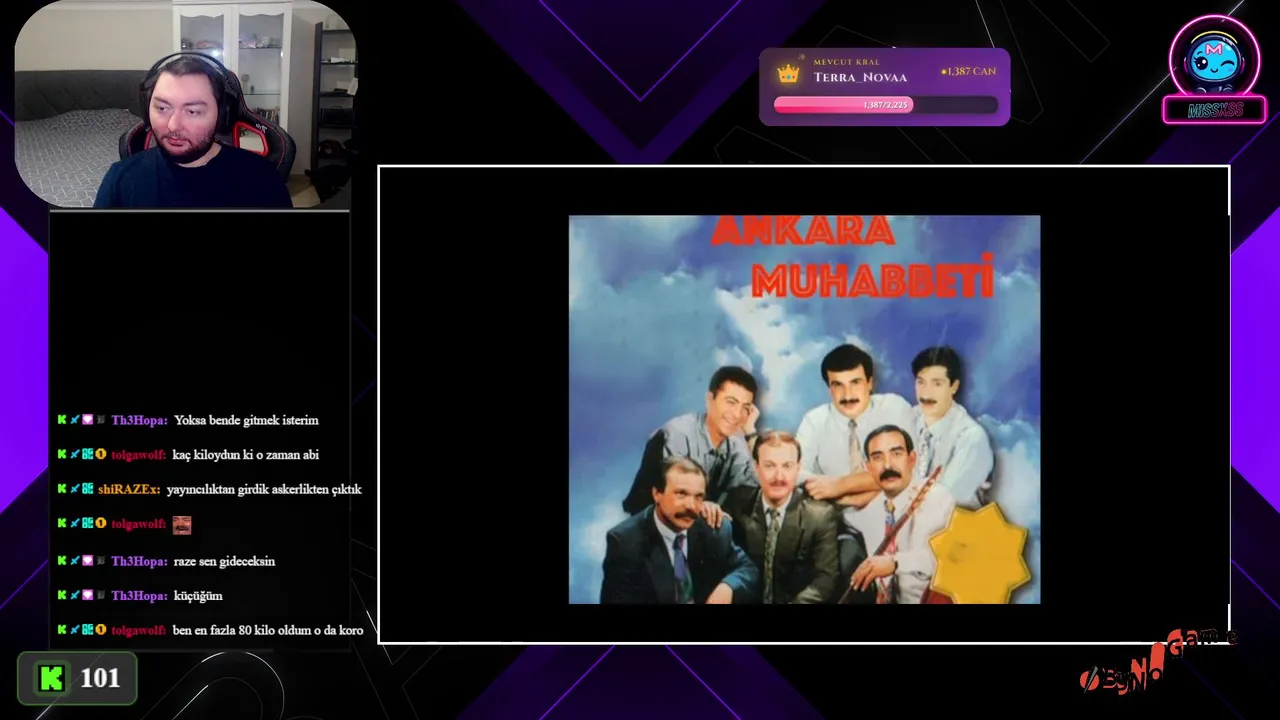The image size is (1280, 720).
Task: Click the green Kick logo beside viewer count 101
Action: tap(51, 679)
